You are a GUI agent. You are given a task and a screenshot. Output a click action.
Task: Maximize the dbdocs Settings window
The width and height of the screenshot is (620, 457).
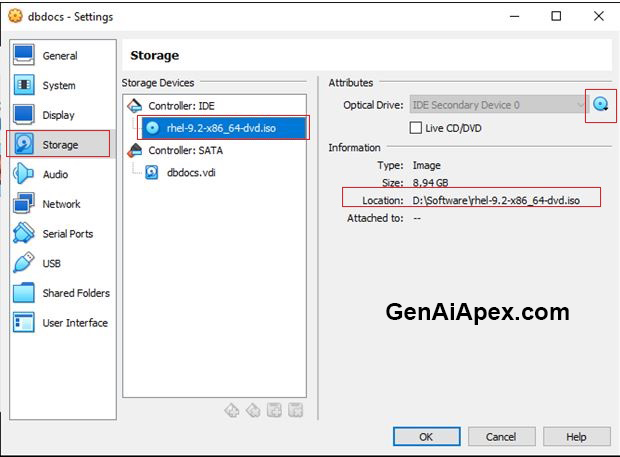[x=556, y=16]
